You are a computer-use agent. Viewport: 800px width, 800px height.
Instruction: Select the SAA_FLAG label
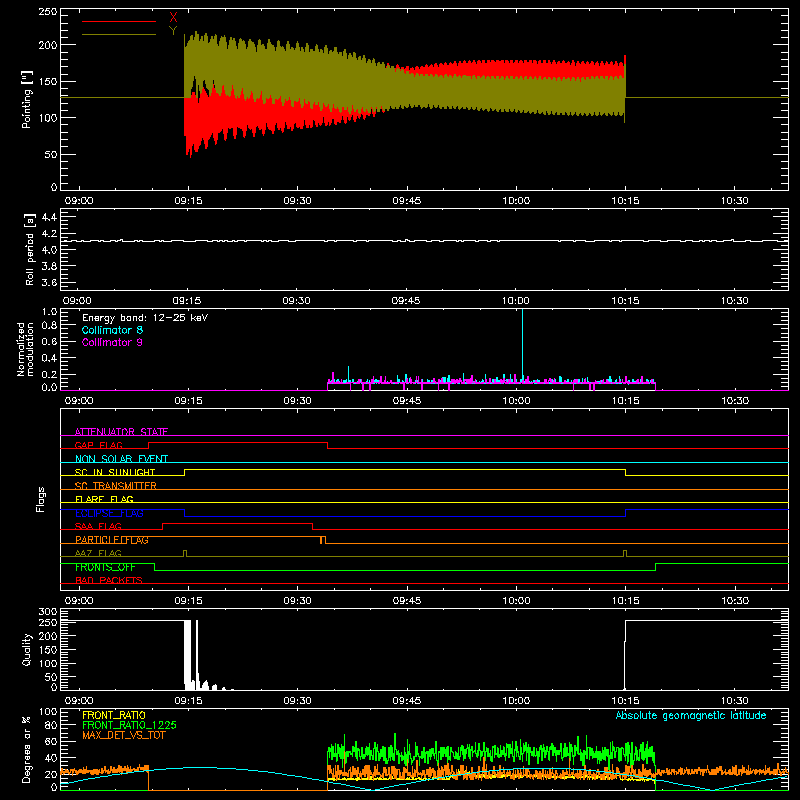point(98,526)
